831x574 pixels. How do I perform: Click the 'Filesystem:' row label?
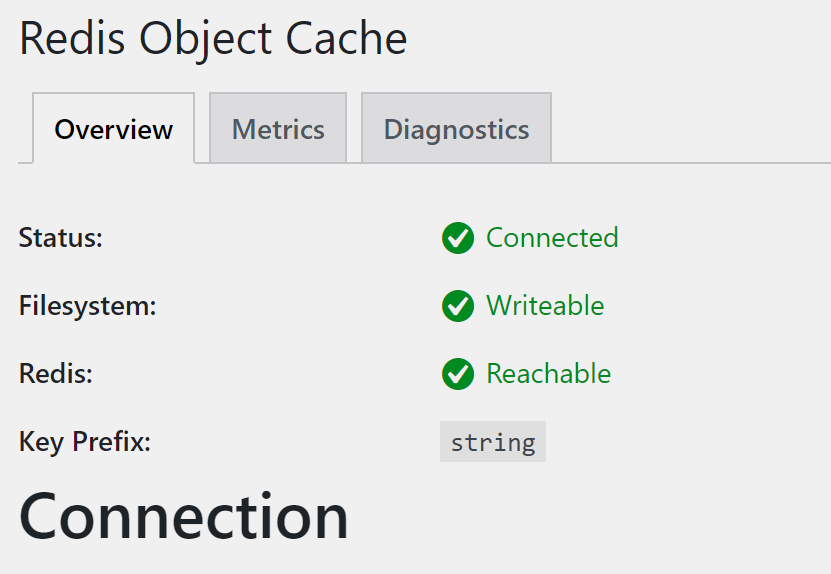(88, 306)
